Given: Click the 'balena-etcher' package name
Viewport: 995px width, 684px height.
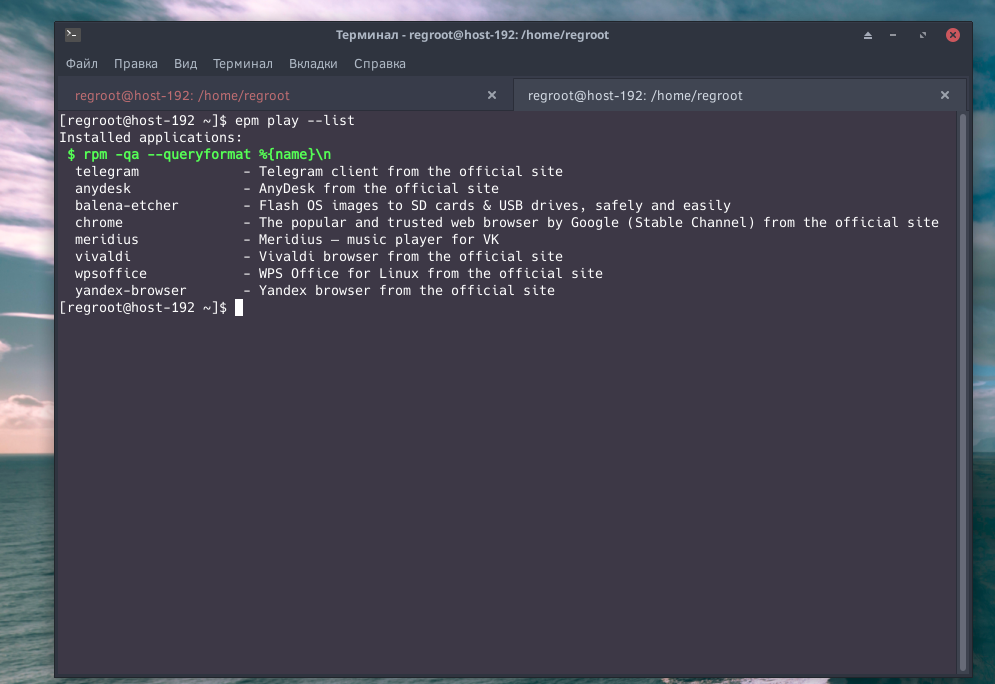Looking at the screenshot, I should [x=127, y=206].
